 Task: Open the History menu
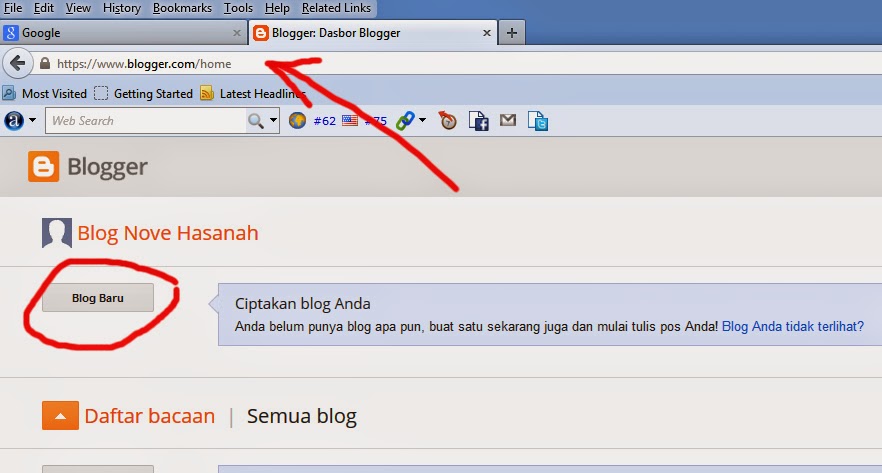tap(122, 8)
